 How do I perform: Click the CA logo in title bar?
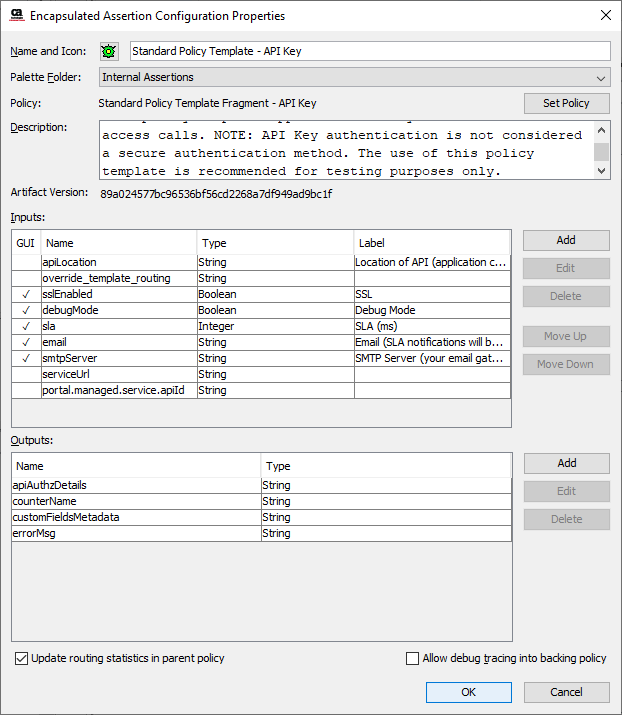(x=14, y=16)
